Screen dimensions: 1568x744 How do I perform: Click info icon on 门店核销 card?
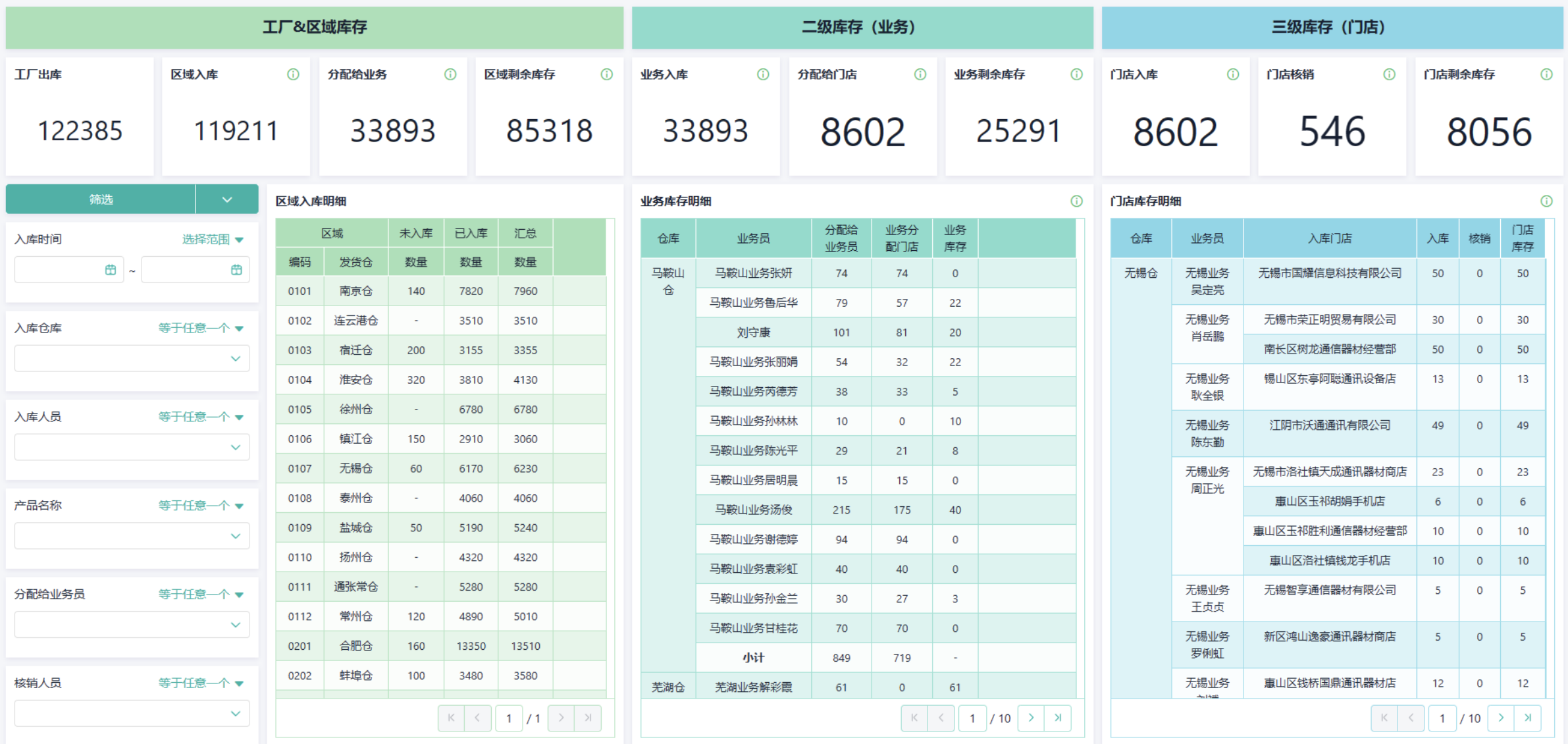pyautogui.click(x=1389, y=74)
